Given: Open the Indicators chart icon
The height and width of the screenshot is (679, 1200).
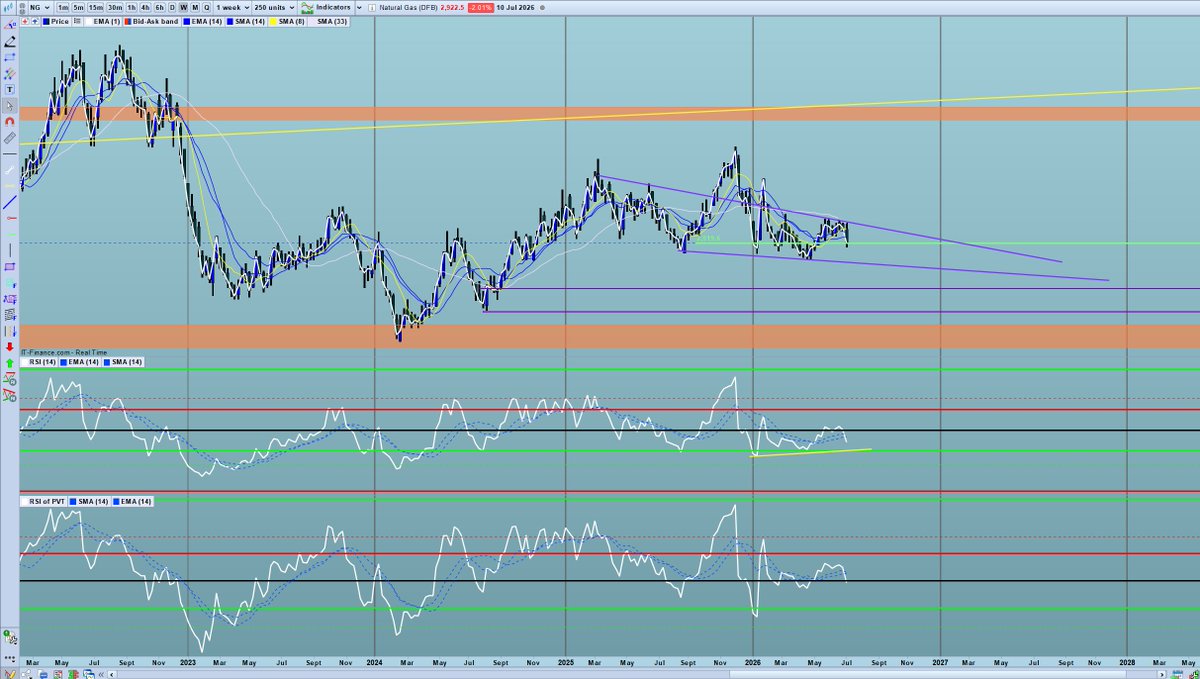Looking at the screenshot, I should pos(306,8).
